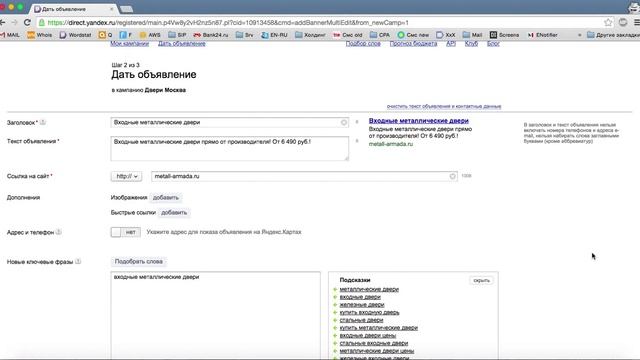Click добавить next to Быстрые ссылки

tap(174, 213)
